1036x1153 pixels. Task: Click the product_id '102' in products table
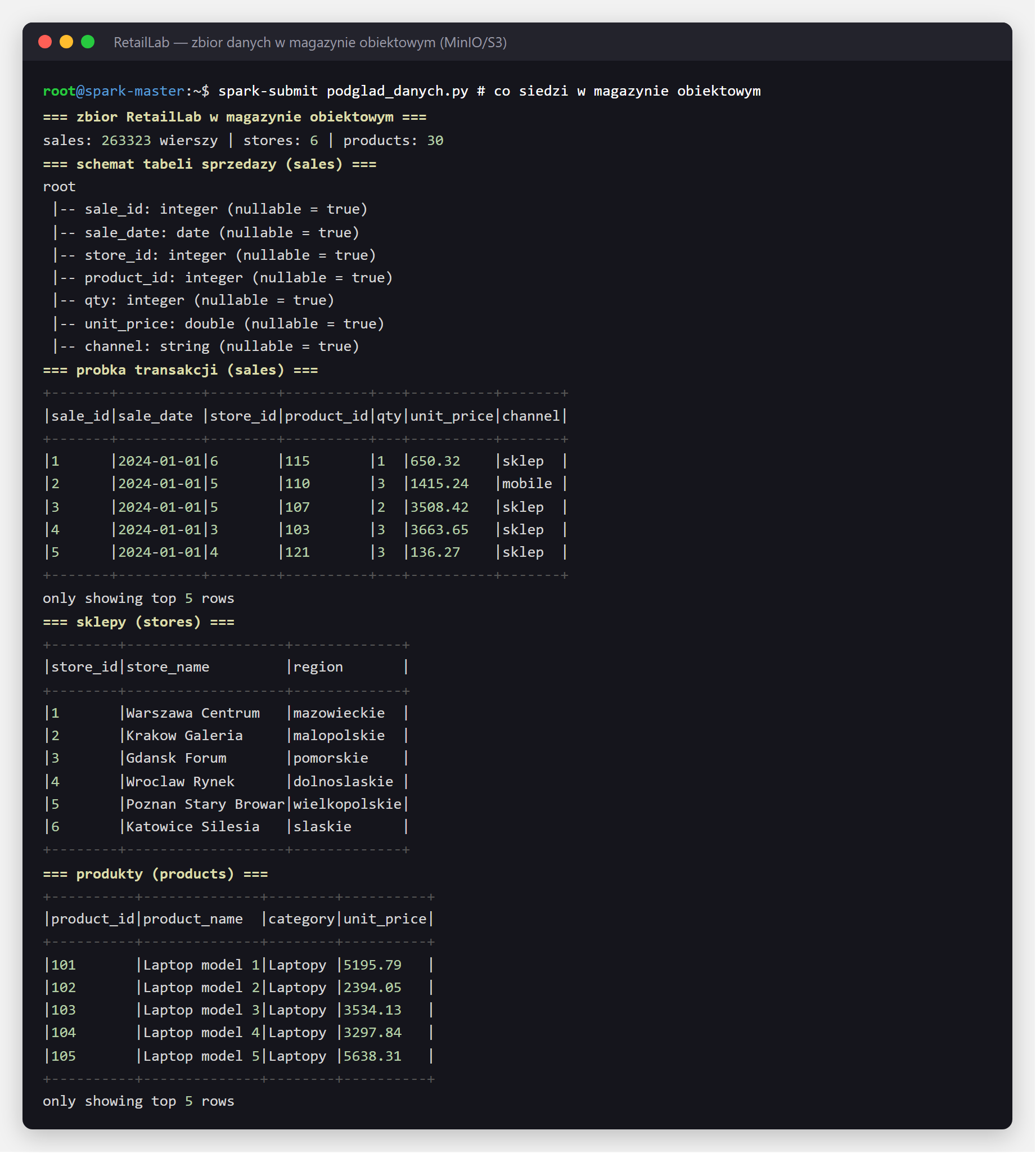(64, 988)
